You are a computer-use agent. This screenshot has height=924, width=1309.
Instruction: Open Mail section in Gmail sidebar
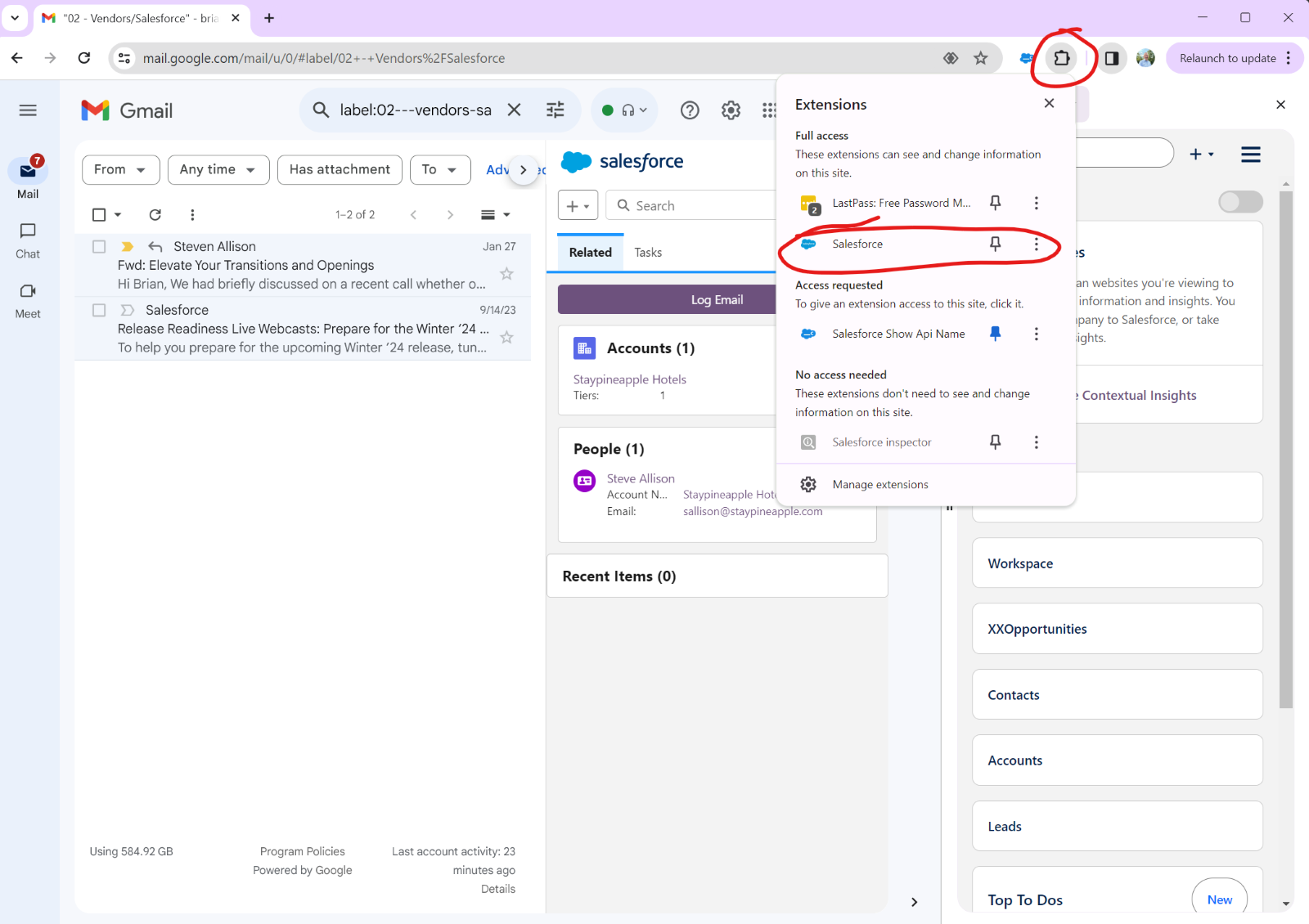tap(28, 177)
